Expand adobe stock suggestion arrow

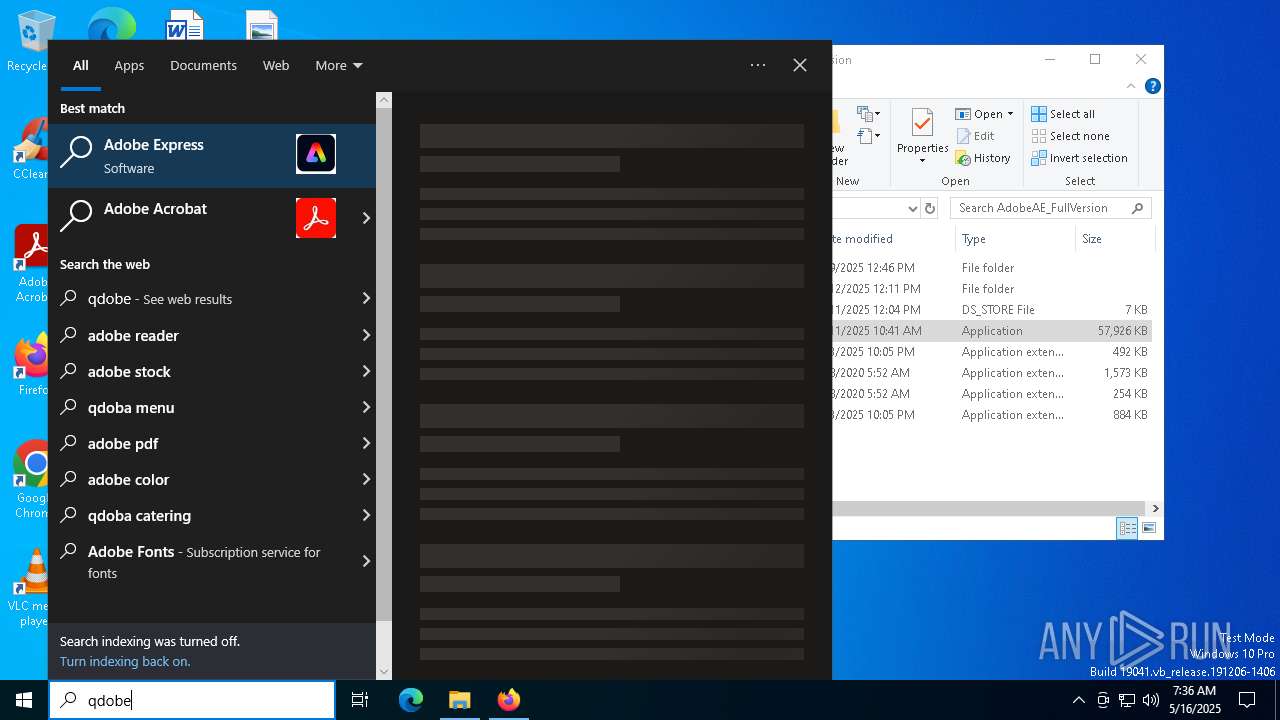click(x=366, y=371)
